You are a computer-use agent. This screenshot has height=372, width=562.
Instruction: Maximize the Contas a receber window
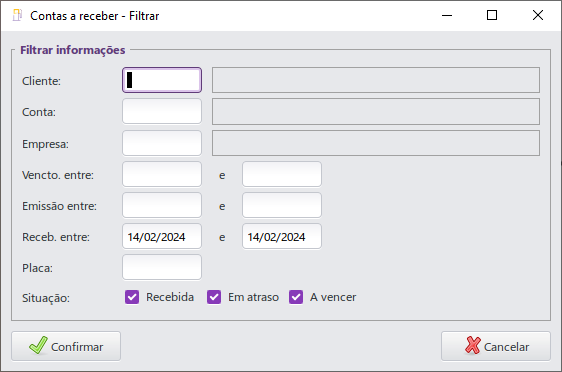tap(492, 15)
